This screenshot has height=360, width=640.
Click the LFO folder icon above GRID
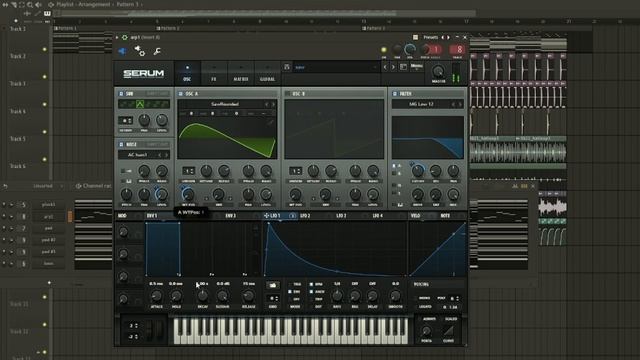point(273,285)
